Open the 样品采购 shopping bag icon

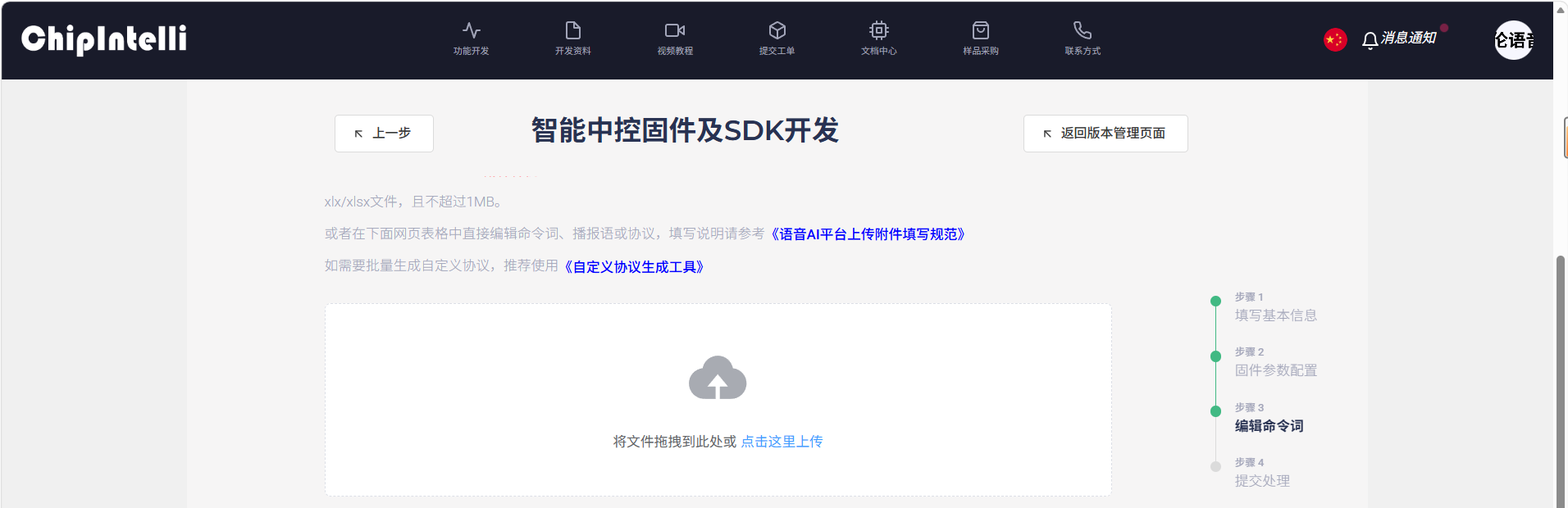click(981, 31)
